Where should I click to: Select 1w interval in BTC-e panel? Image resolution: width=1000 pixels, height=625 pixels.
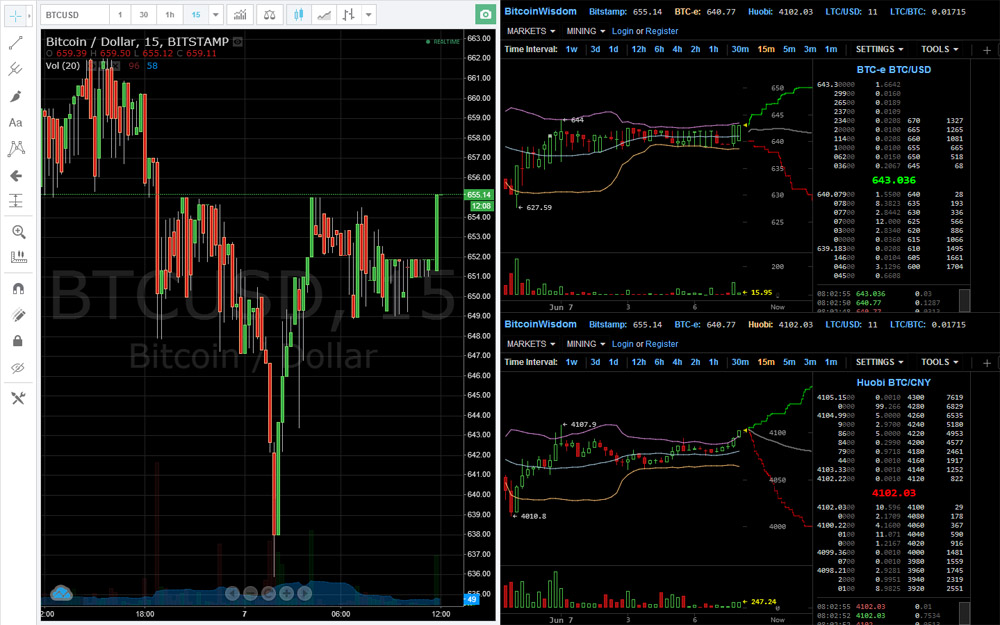571,49
